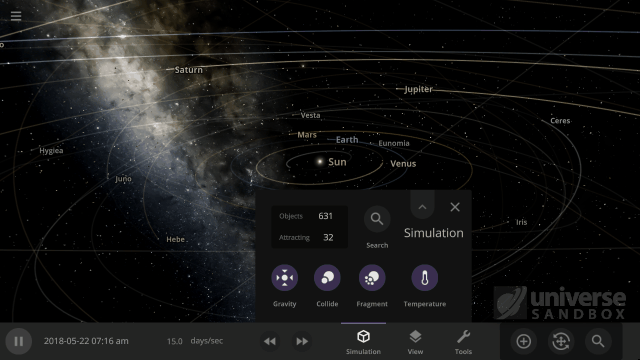This screenshot has width=640, height=360.
Task: Select the Sun in the viewport
Action: pyautogui.click(x=320, y=162)
